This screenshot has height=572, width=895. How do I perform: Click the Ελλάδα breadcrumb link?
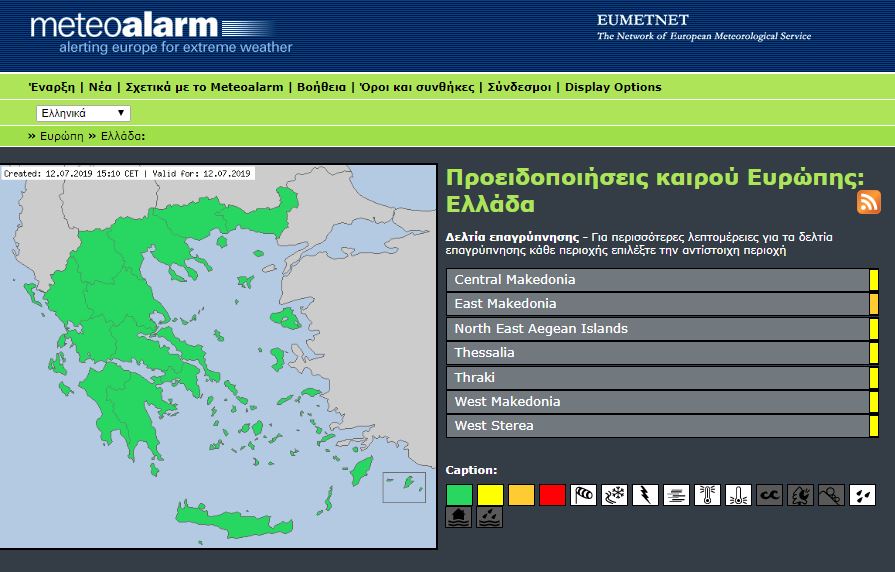(x=123, y=136)
